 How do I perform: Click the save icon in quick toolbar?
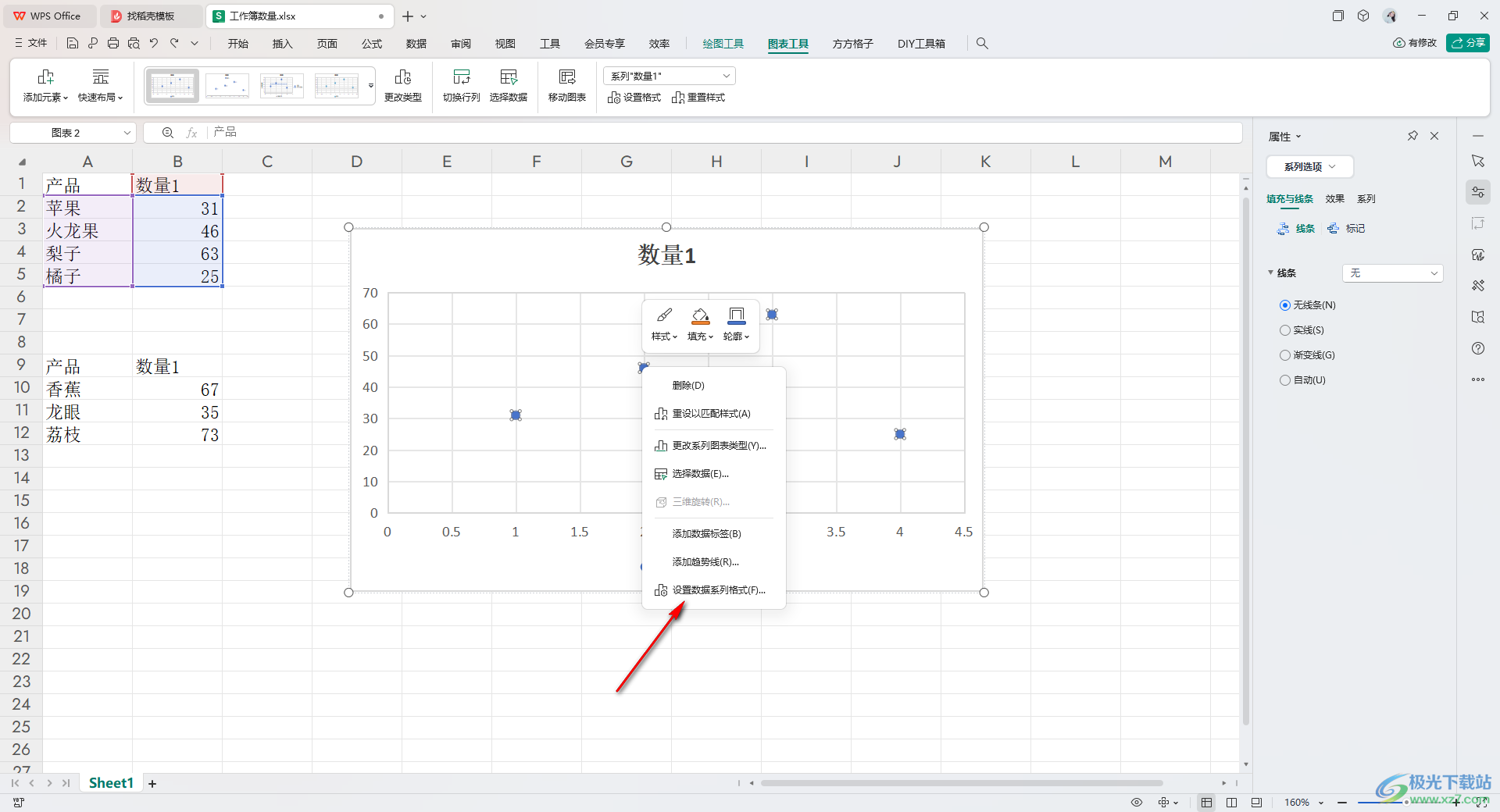click(73, 44)
